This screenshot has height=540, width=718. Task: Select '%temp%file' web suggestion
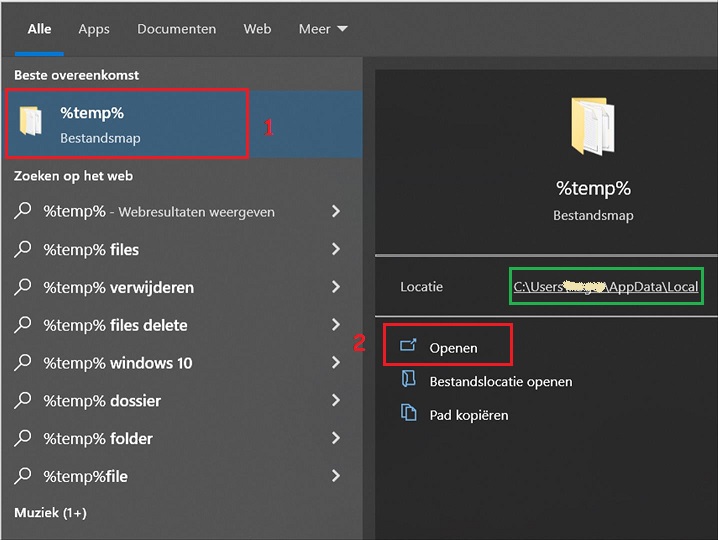pyautogui.click(x=85, y=477)
